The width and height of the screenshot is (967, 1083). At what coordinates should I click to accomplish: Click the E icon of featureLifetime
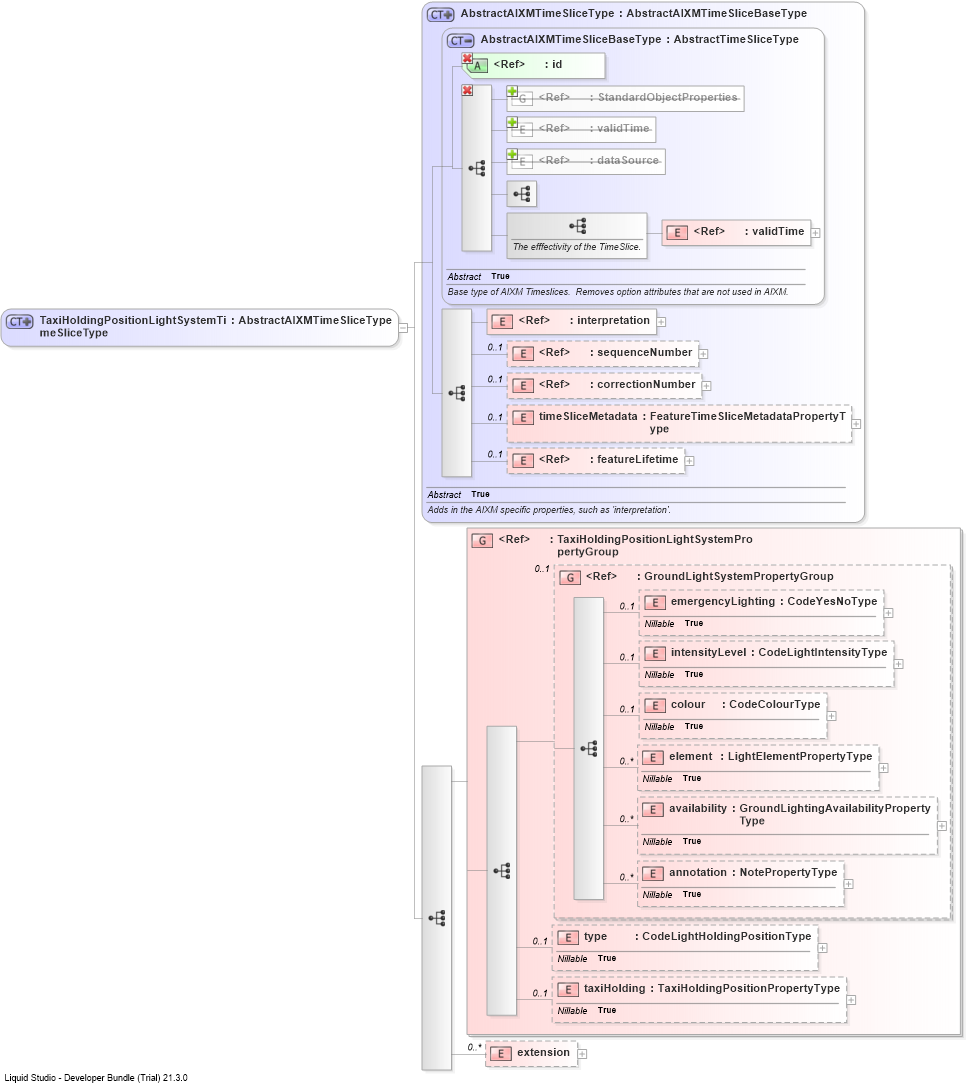click(523, 461)
